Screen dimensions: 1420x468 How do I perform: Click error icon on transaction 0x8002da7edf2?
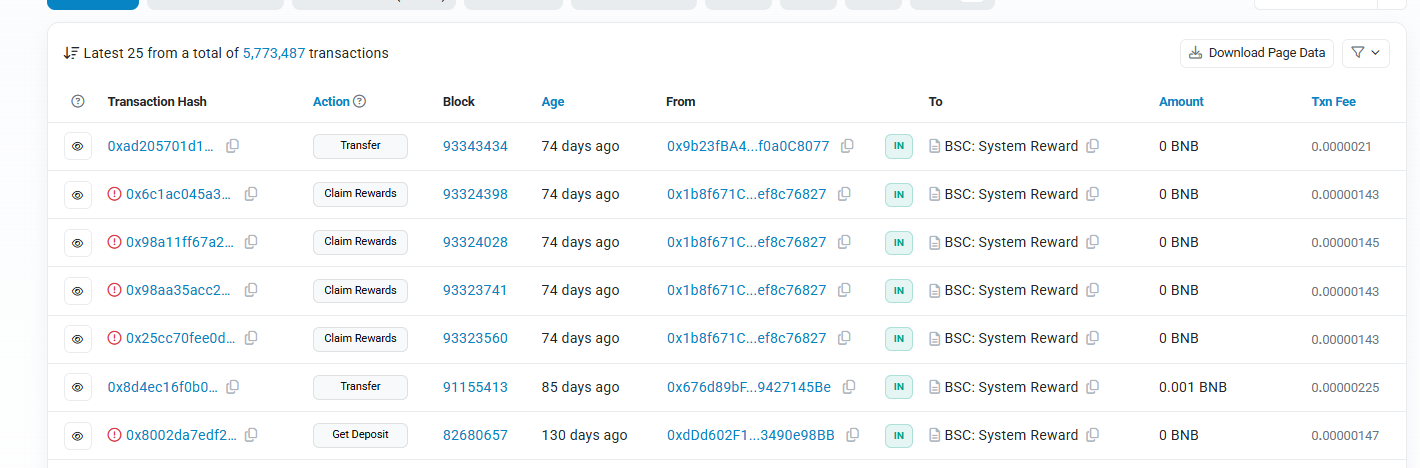tap(114, 435)
